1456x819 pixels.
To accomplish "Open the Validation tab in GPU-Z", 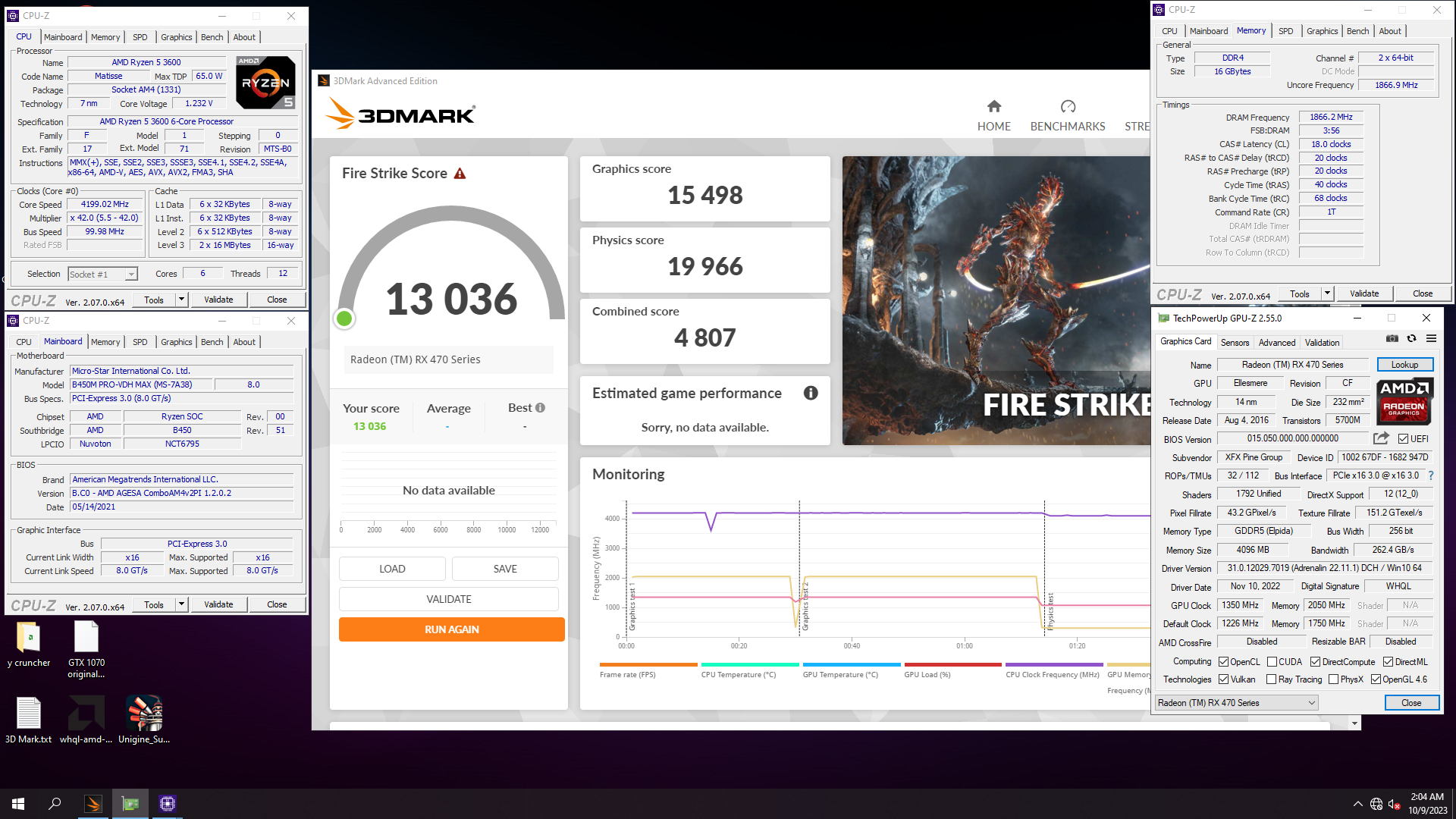I will [1322, 343].
